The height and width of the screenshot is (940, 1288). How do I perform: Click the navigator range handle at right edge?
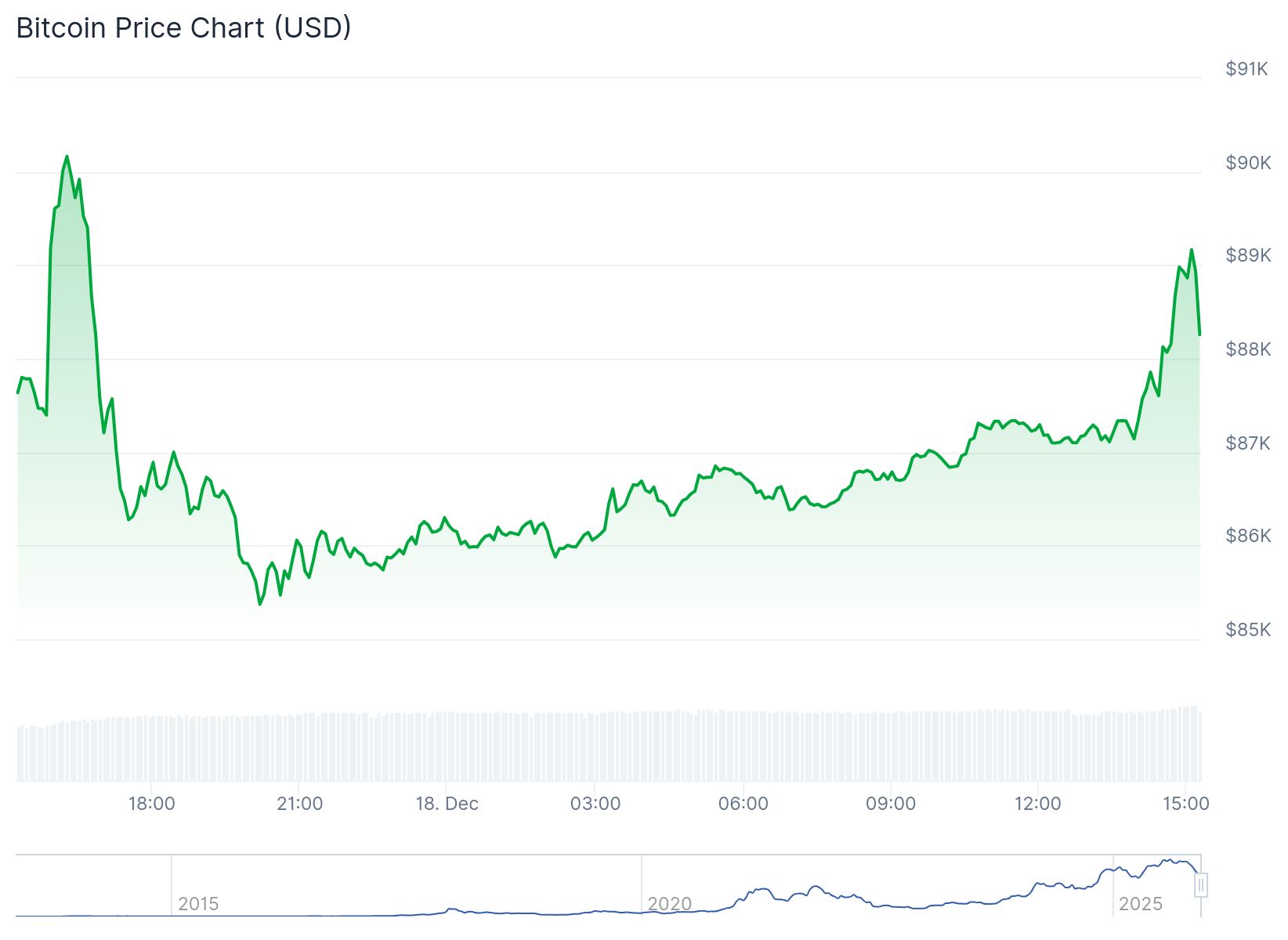[x=1200, y=885]
